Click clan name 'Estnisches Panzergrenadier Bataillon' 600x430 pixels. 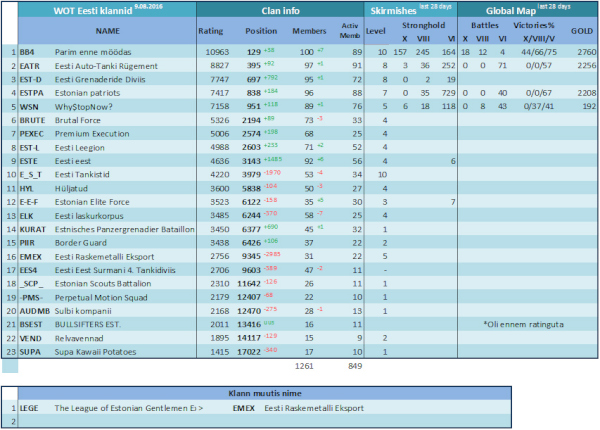(x=124, y=230)
